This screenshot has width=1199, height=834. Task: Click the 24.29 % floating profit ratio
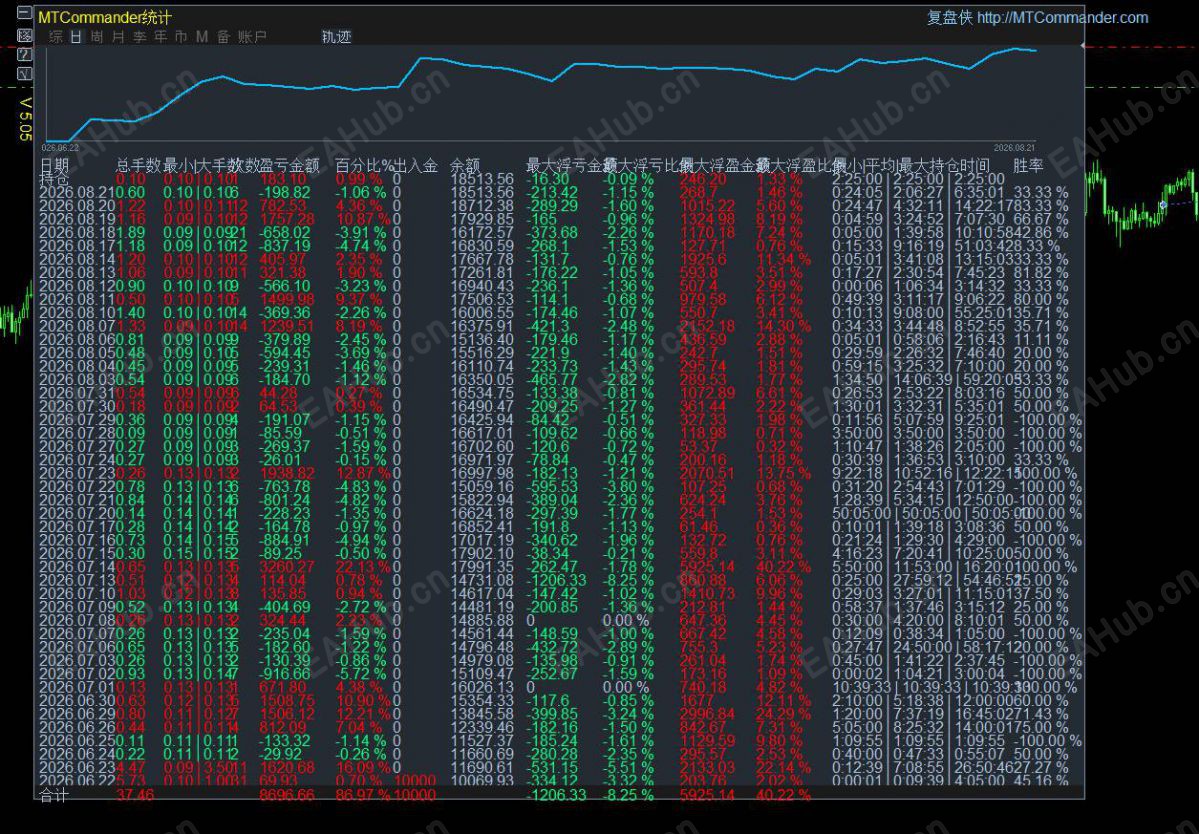click(783, 714)
